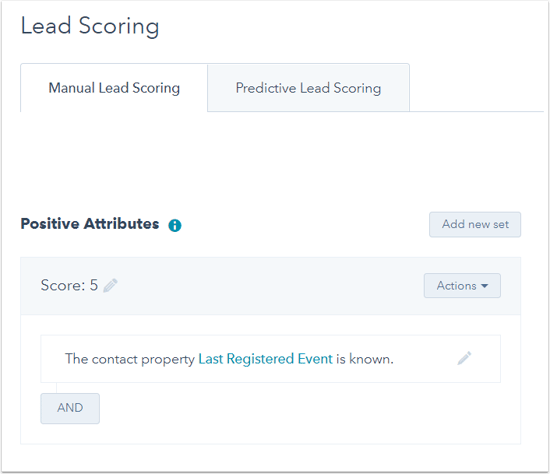Screen dimensions: 550x474
Task: Click the score set header bar
Action: (270, 286)
